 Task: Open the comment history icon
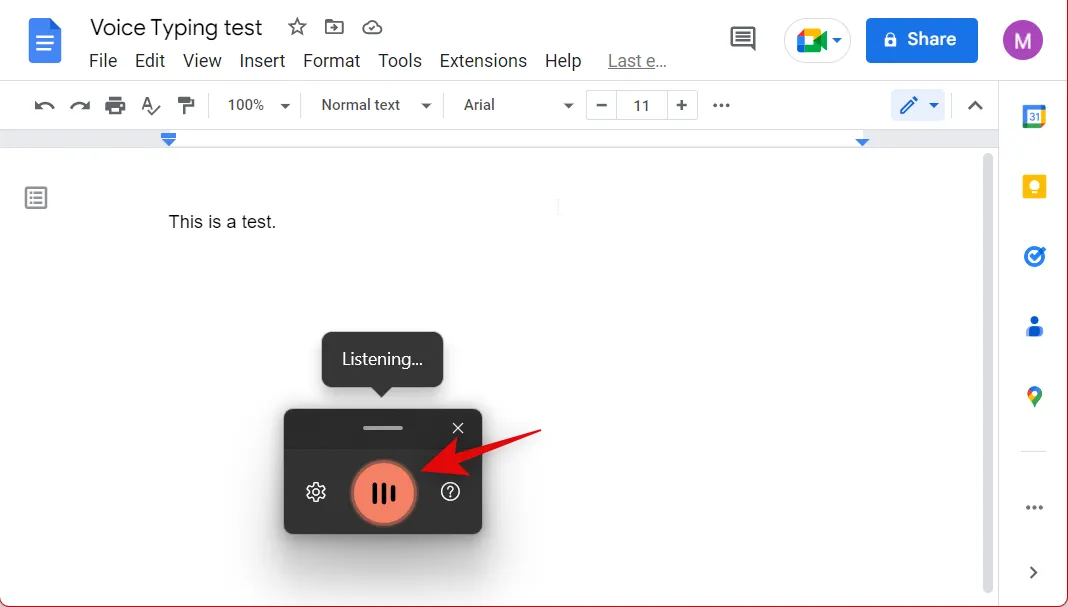point(742,39)
